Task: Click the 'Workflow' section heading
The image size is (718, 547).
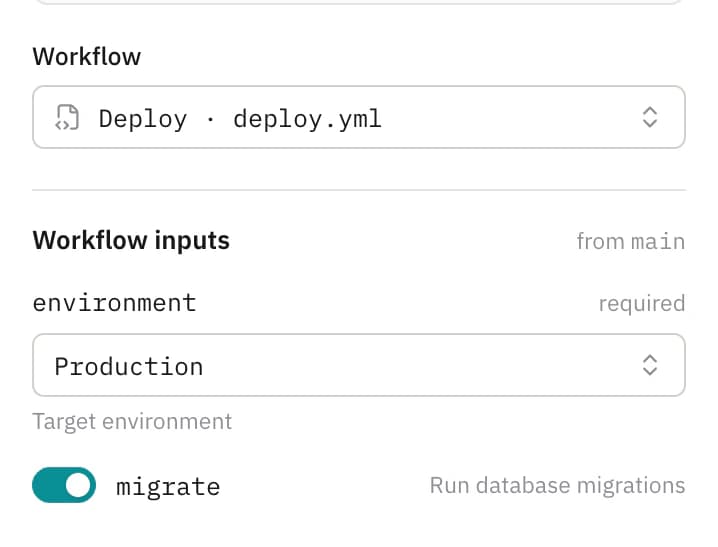Action: click(x=87, y=57)
